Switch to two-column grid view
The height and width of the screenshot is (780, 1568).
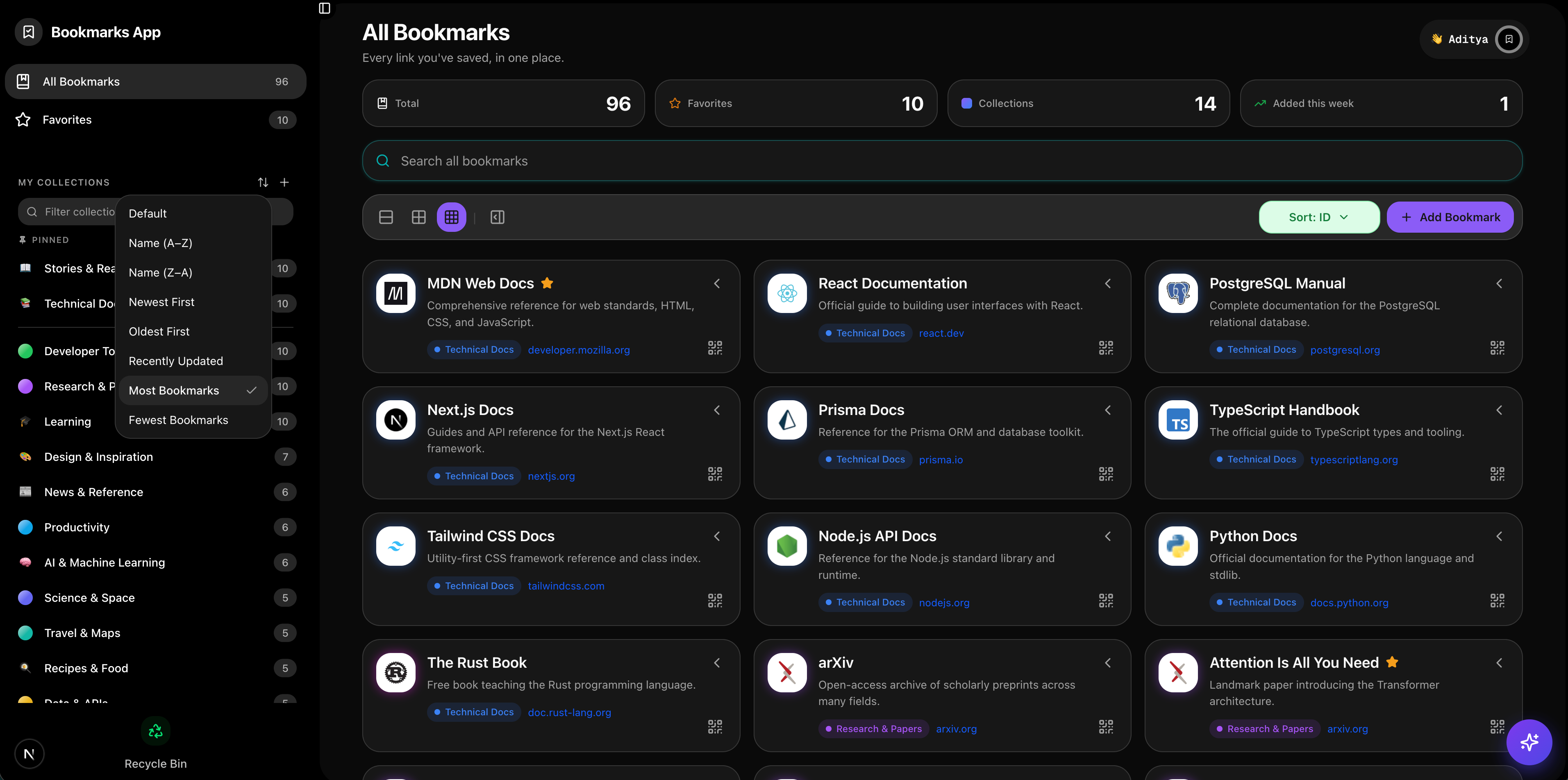(x=419, y=217)
